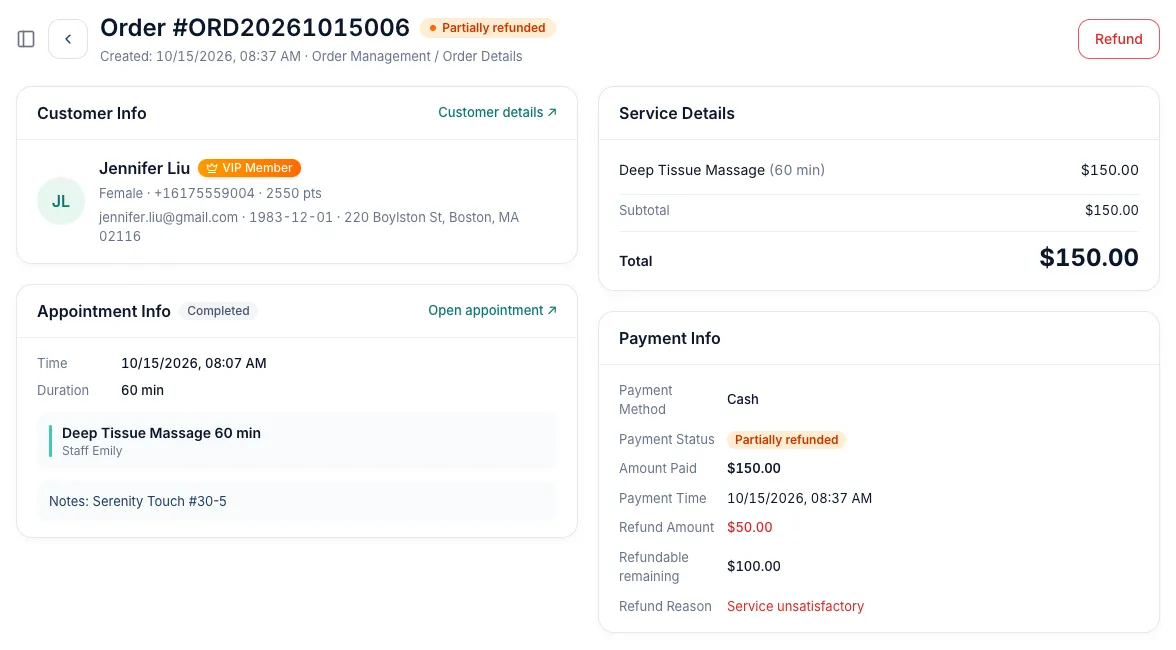Click the Partially refunded payment status badge

(786, 439)
